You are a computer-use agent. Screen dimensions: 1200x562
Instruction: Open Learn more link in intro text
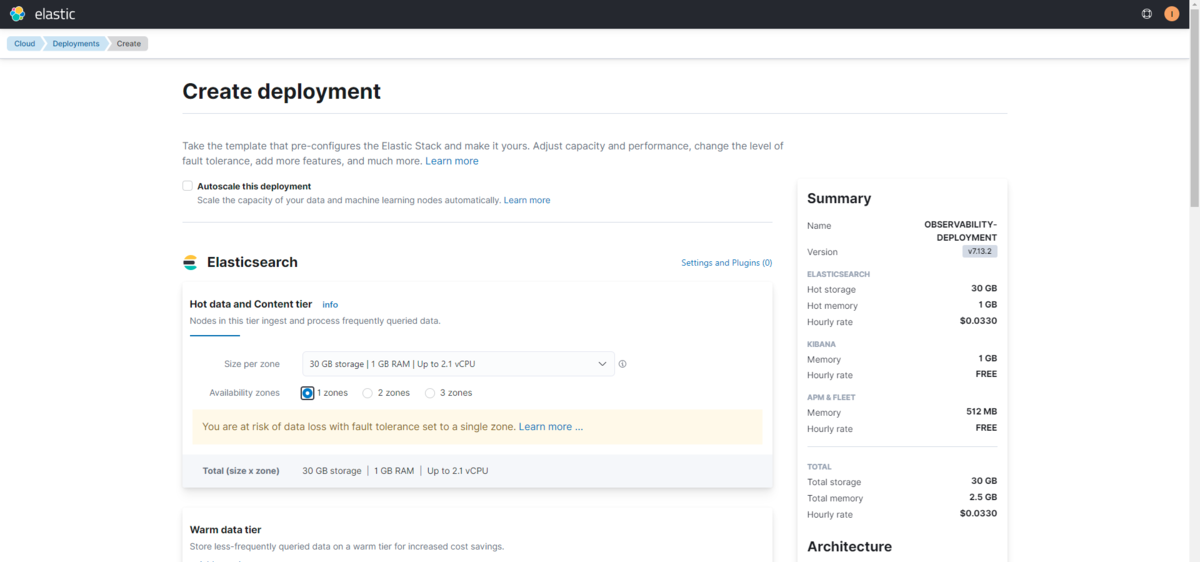[452, 161]
